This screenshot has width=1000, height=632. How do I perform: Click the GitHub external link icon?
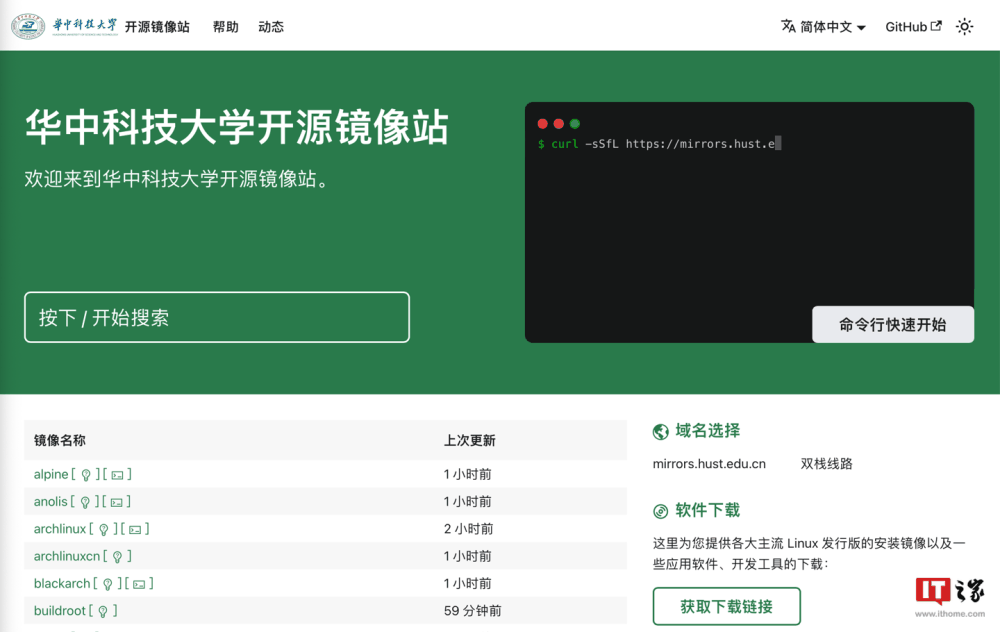pyautogui.click(x=936, y=26)
